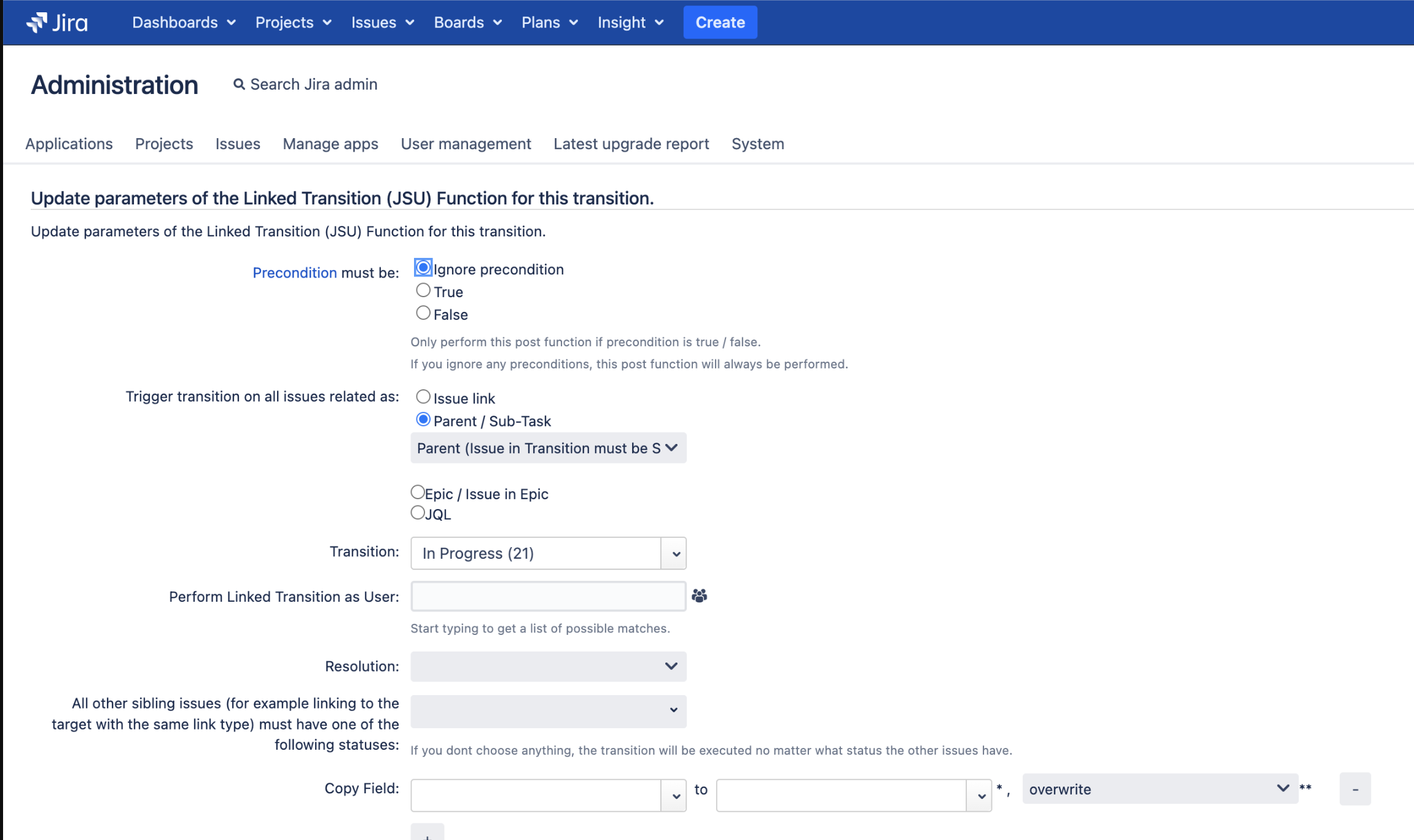Open the overwrite mode dropdown
Viewport: 1414px width, 840px height.
click(x=1159, y=790)
